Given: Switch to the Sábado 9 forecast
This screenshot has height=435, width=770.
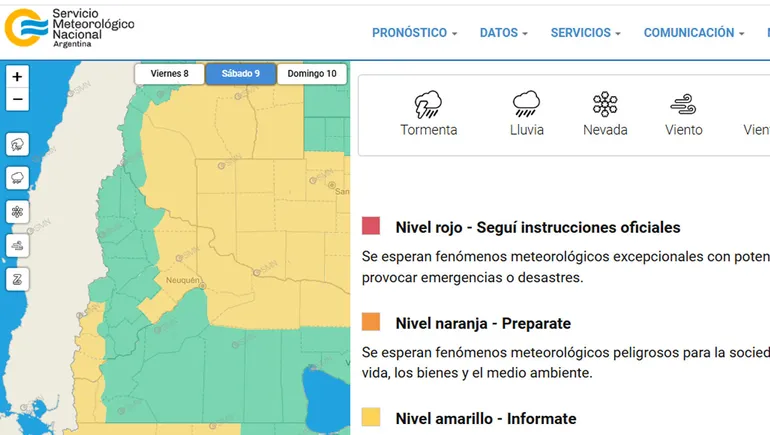Looking at the screenshot, I should pyautogui.click(x=241, y=74).
